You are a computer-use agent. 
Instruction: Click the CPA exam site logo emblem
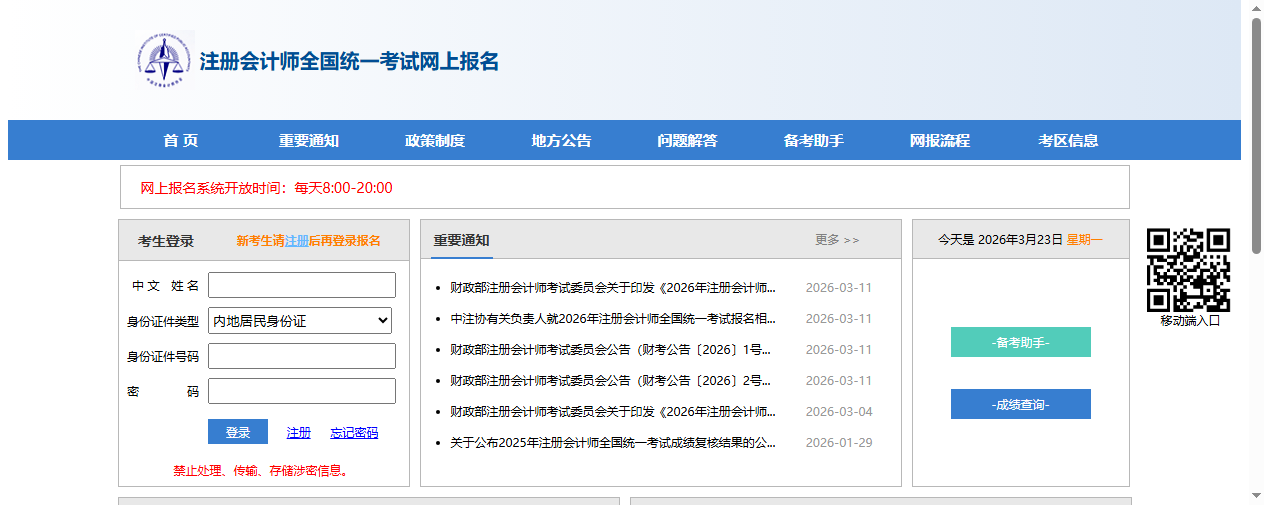(x=164, y=60)
